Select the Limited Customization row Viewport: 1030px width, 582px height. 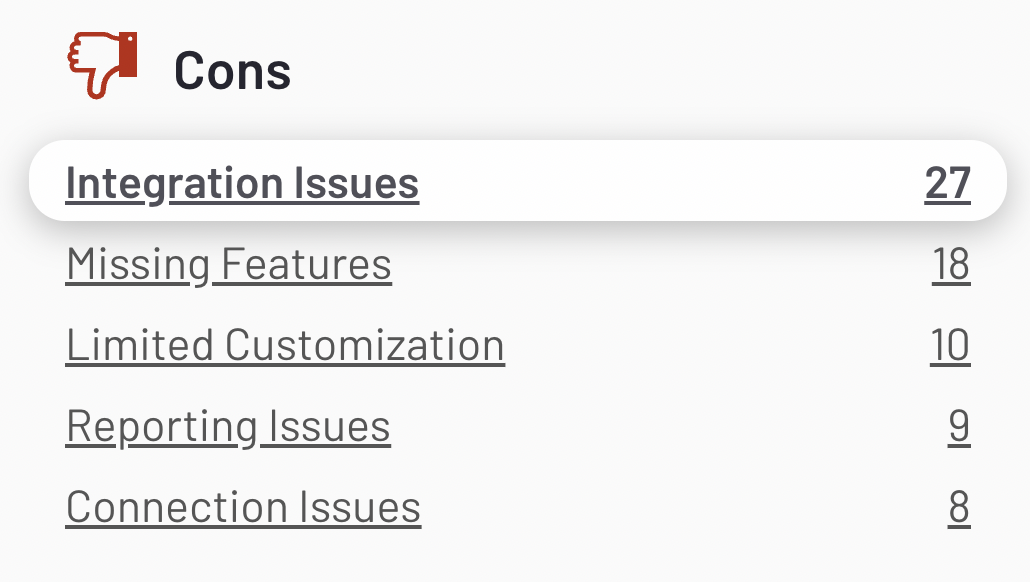coord(515,344)
